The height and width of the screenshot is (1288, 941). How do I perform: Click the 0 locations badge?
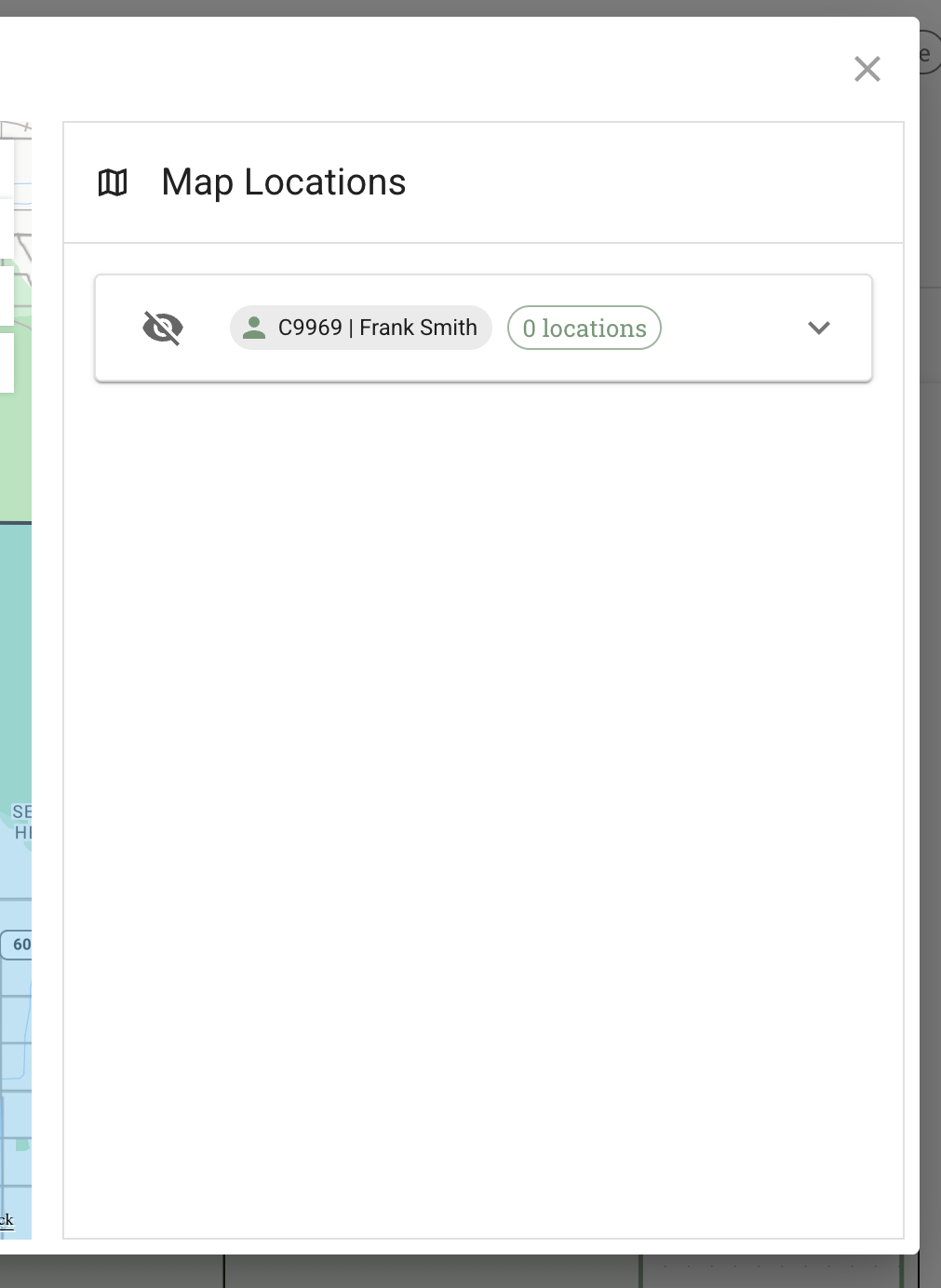tap(584, 328)
